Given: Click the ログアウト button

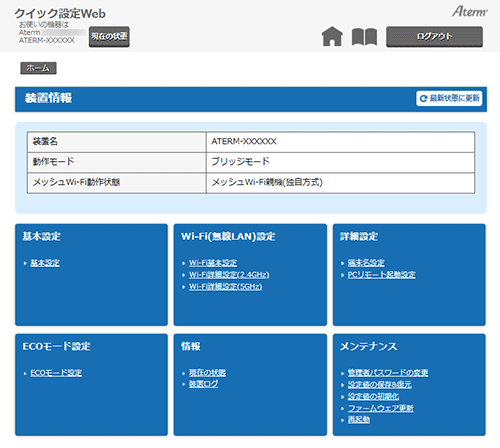Looking at the screenshot, I should tap(434, 36).
